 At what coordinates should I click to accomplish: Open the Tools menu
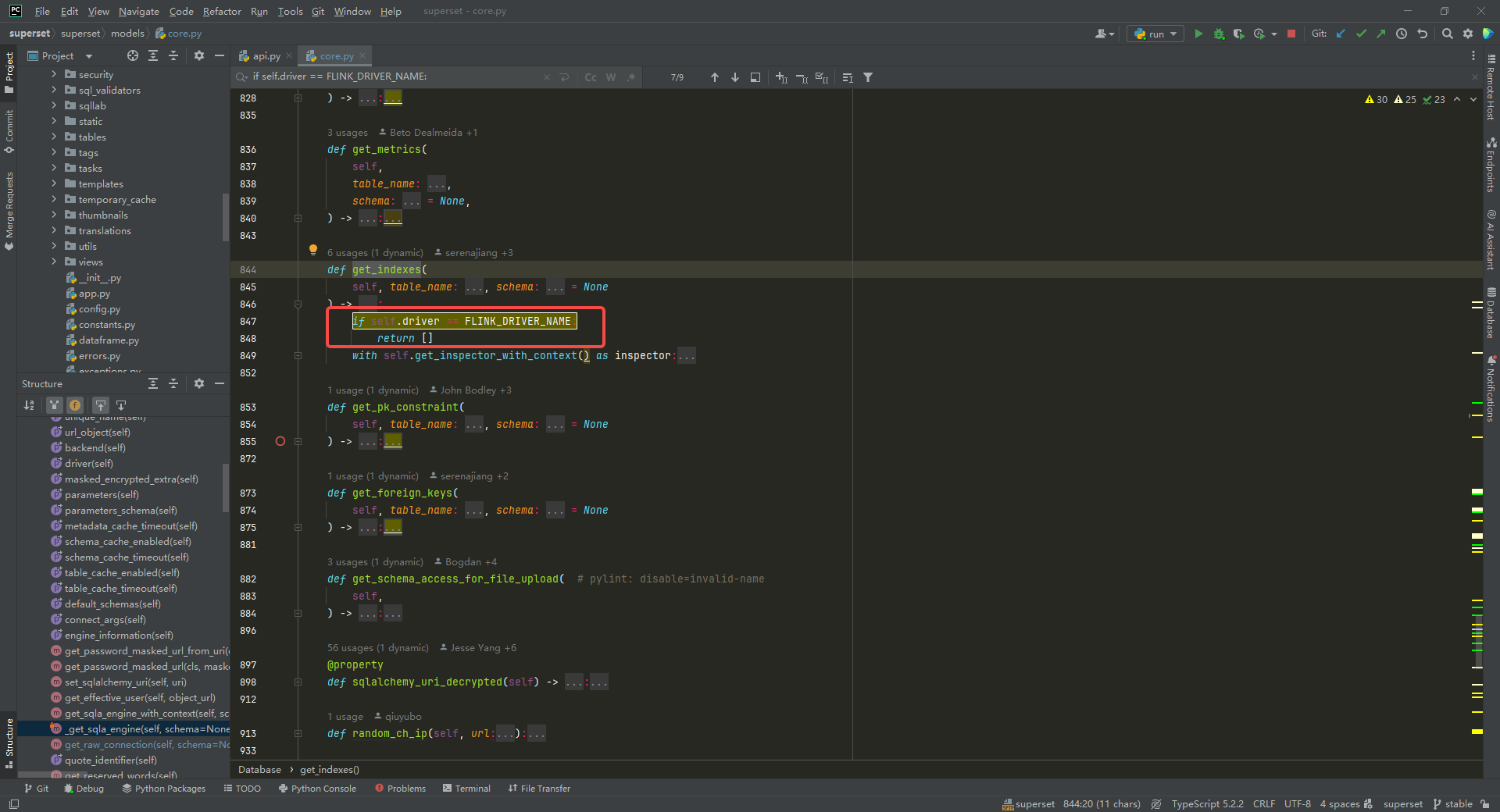pyautogui.click(x=290, y=11)
